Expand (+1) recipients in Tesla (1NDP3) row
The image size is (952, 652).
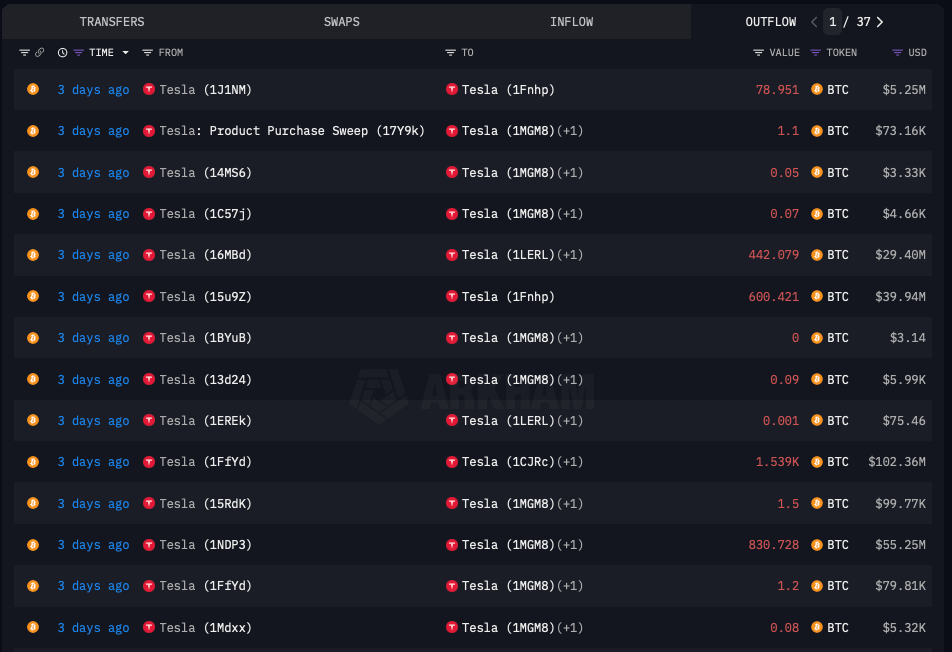pos(570,545)
